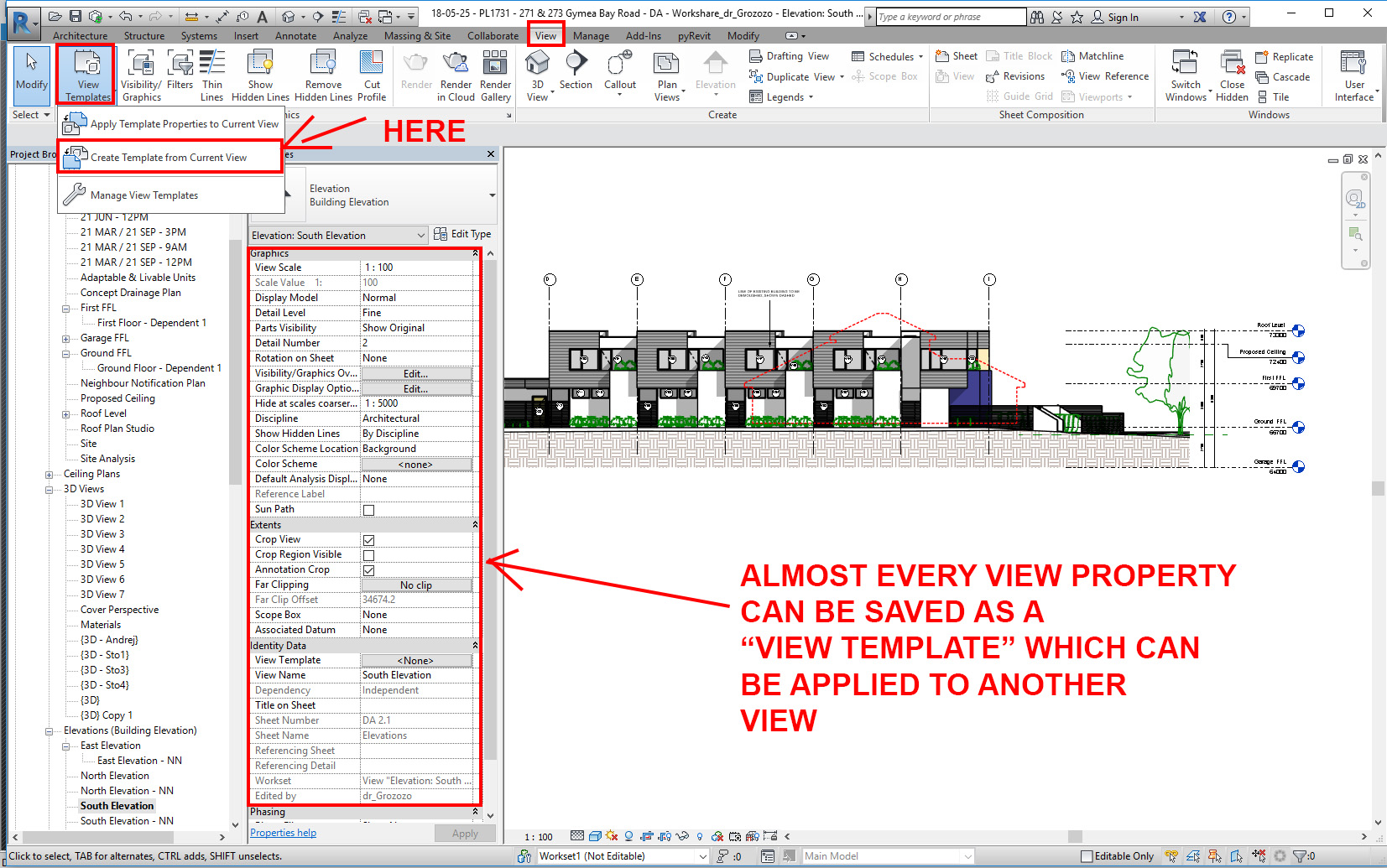The height and width of the screenshot is (868, 1387).
Task: Uncheck the Annotation Crop checkbox
Action: point(368,569)
